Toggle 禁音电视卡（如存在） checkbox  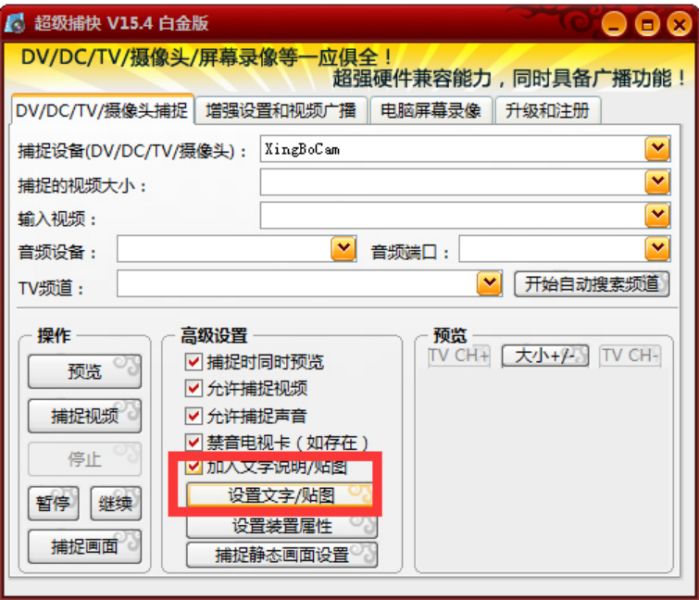pos(193,443)
